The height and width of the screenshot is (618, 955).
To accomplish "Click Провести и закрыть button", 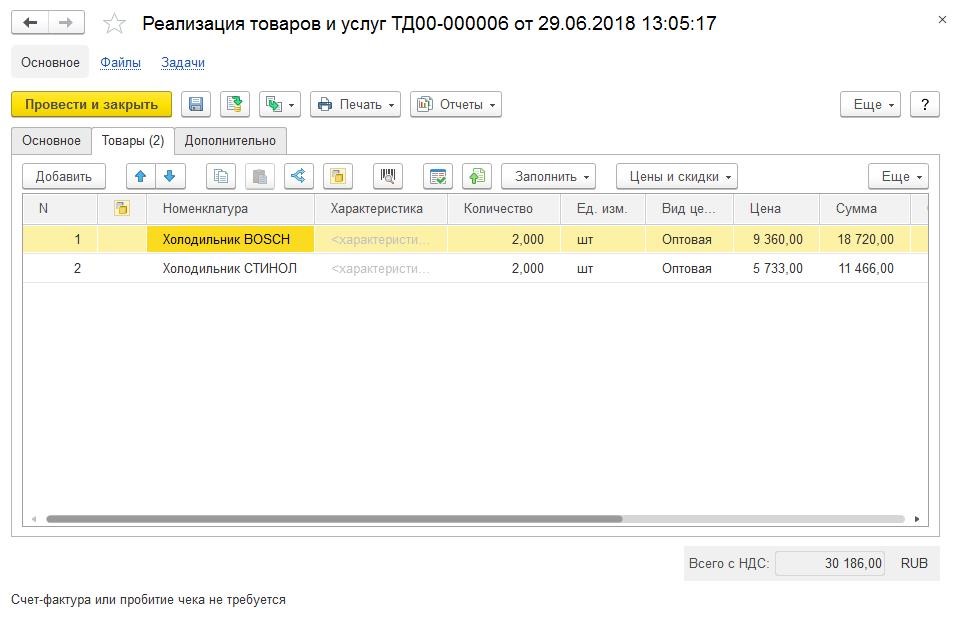I will click(91, 104).
